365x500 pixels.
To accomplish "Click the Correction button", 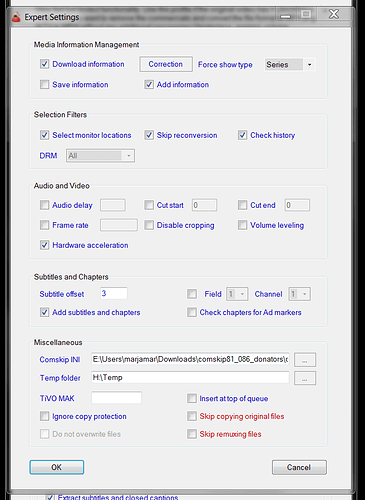I will click(166, 64).
